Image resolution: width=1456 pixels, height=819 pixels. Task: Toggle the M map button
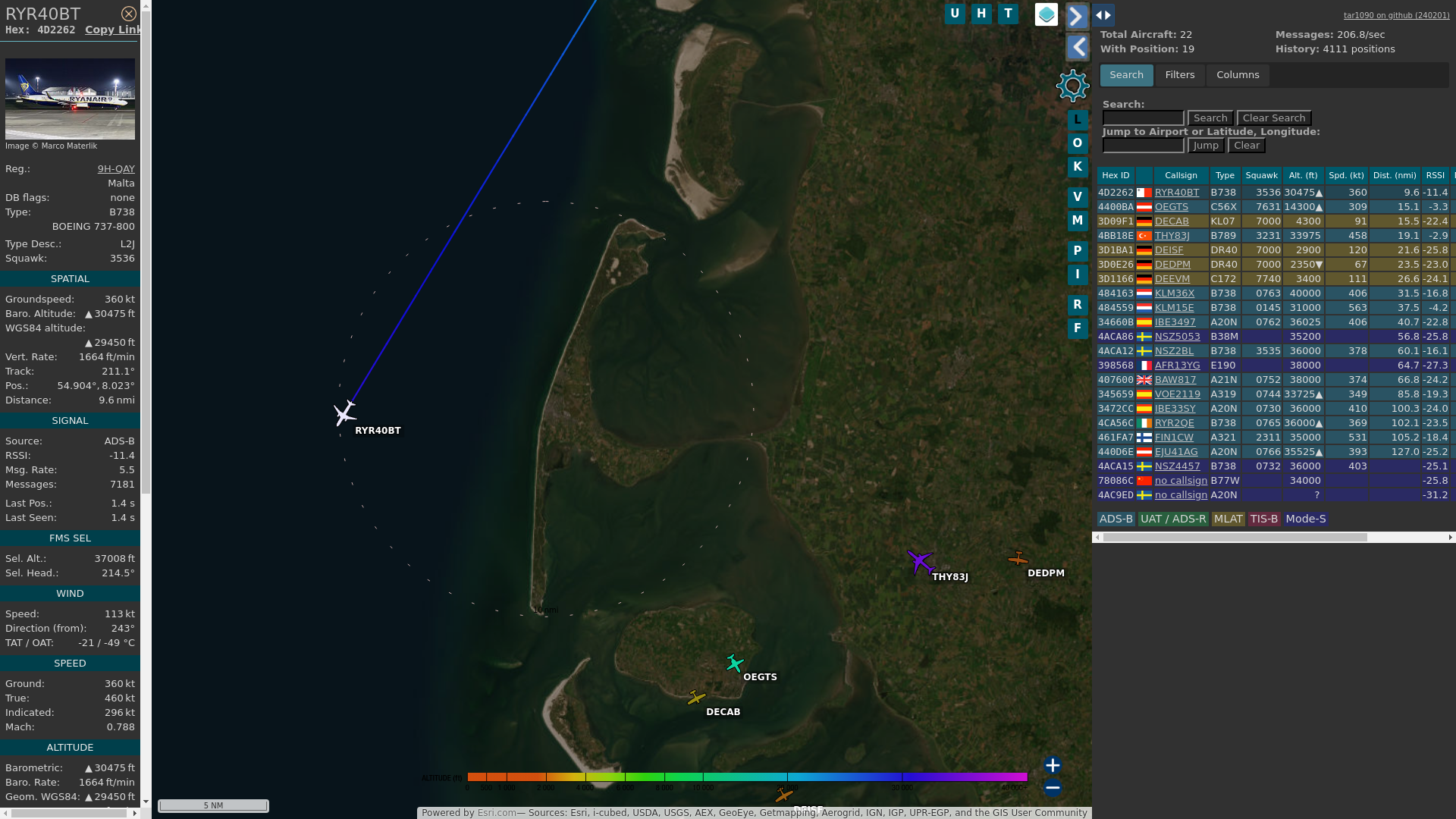coord(1078,221)
